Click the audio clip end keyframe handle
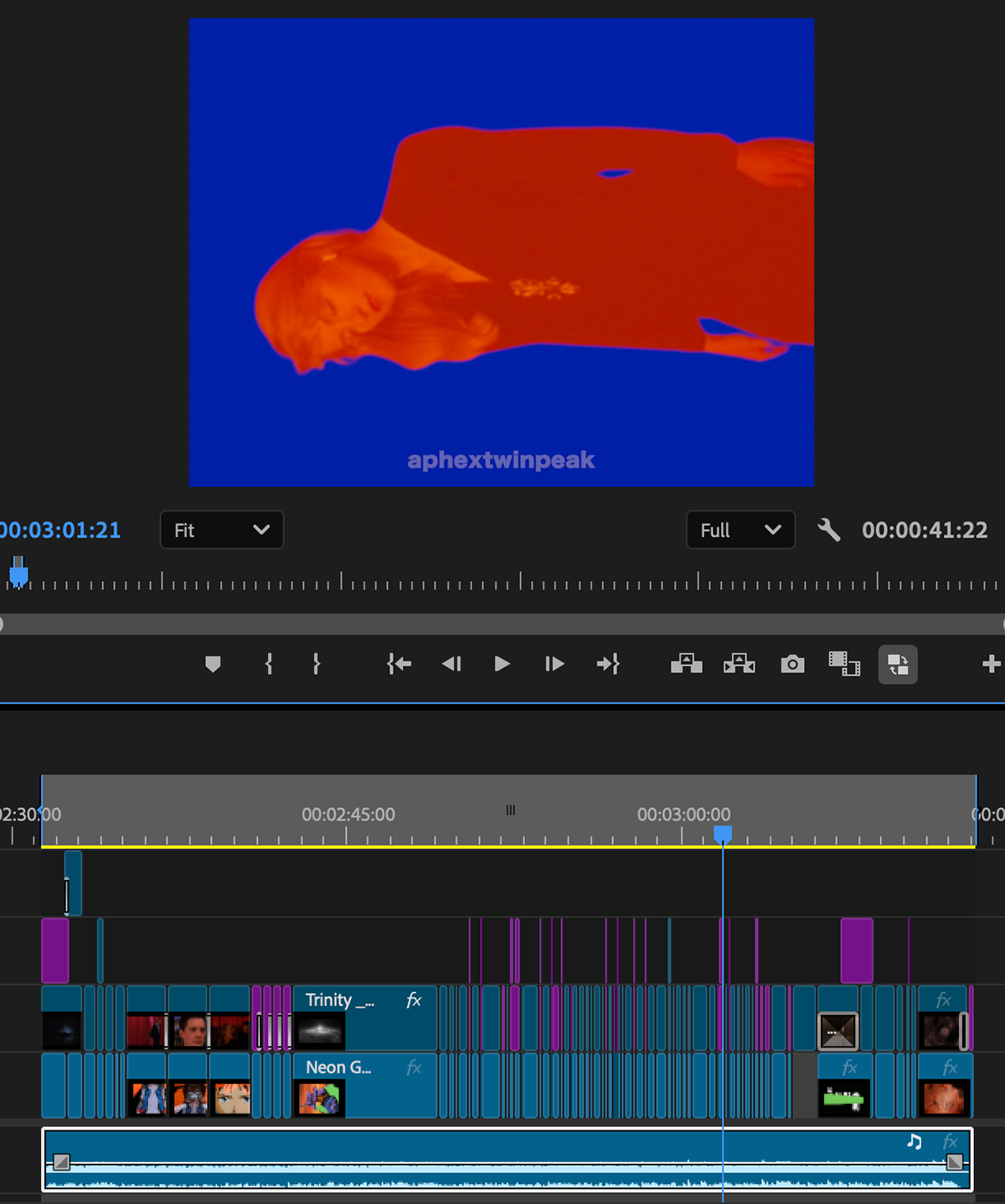This screenshot has height=1204, width=1005. coord(954,1162)
